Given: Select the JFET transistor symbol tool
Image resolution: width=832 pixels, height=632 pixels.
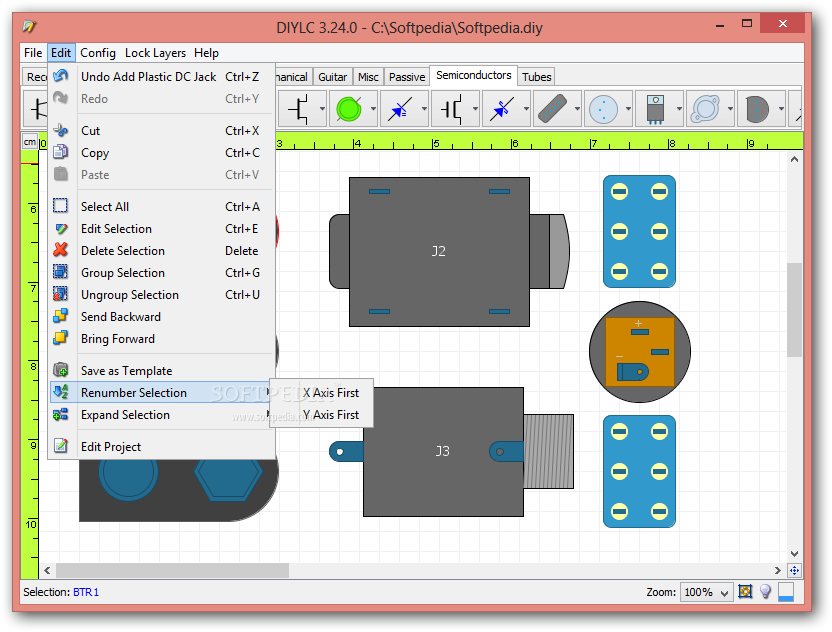Looking at the screenshot, I should tap(298, 109).
